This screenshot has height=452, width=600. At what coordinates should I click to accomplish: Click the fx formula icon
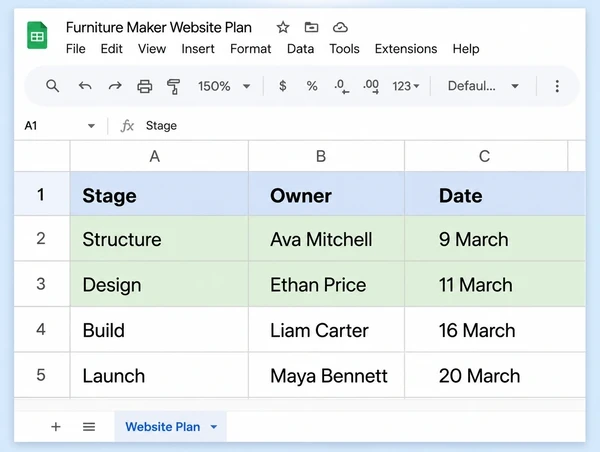coord(127,126)
